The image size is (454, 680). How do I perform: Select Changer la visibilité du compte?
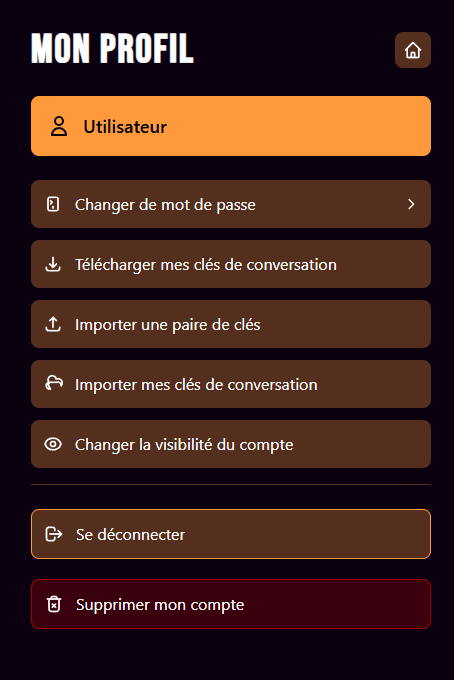click(x=231, y=444)
